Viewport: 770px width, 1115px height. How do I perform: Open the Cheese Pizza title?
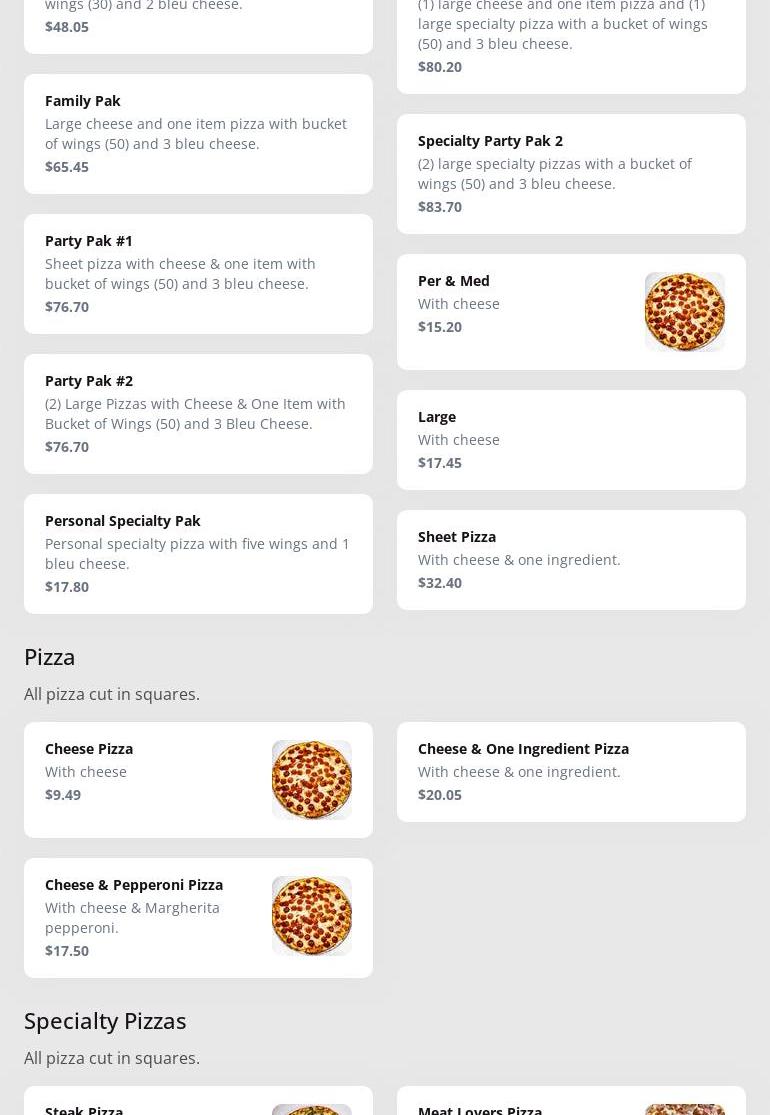[89, 749]
